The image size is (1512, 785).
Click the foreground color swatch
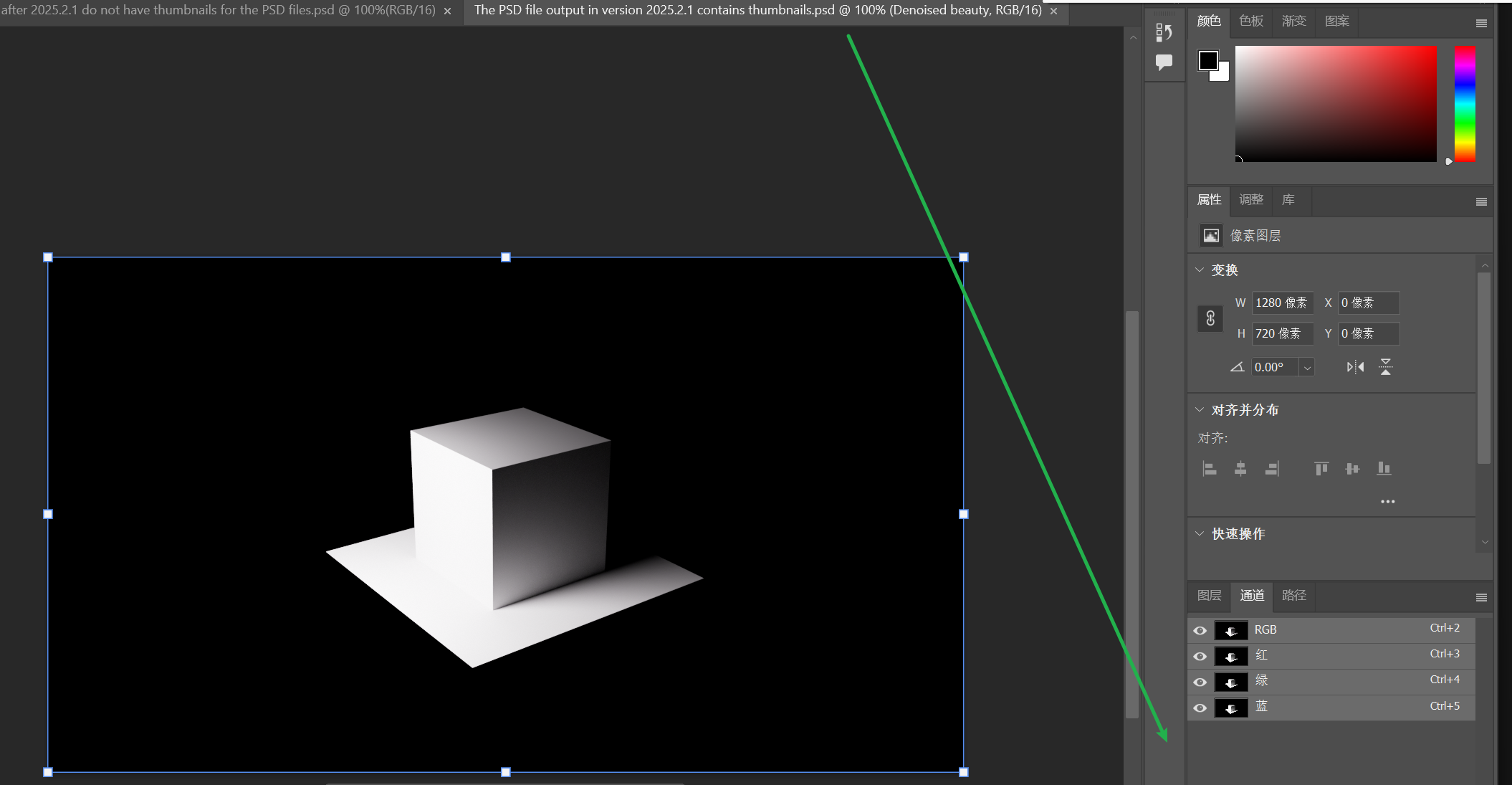click(x=1208, y=60)
